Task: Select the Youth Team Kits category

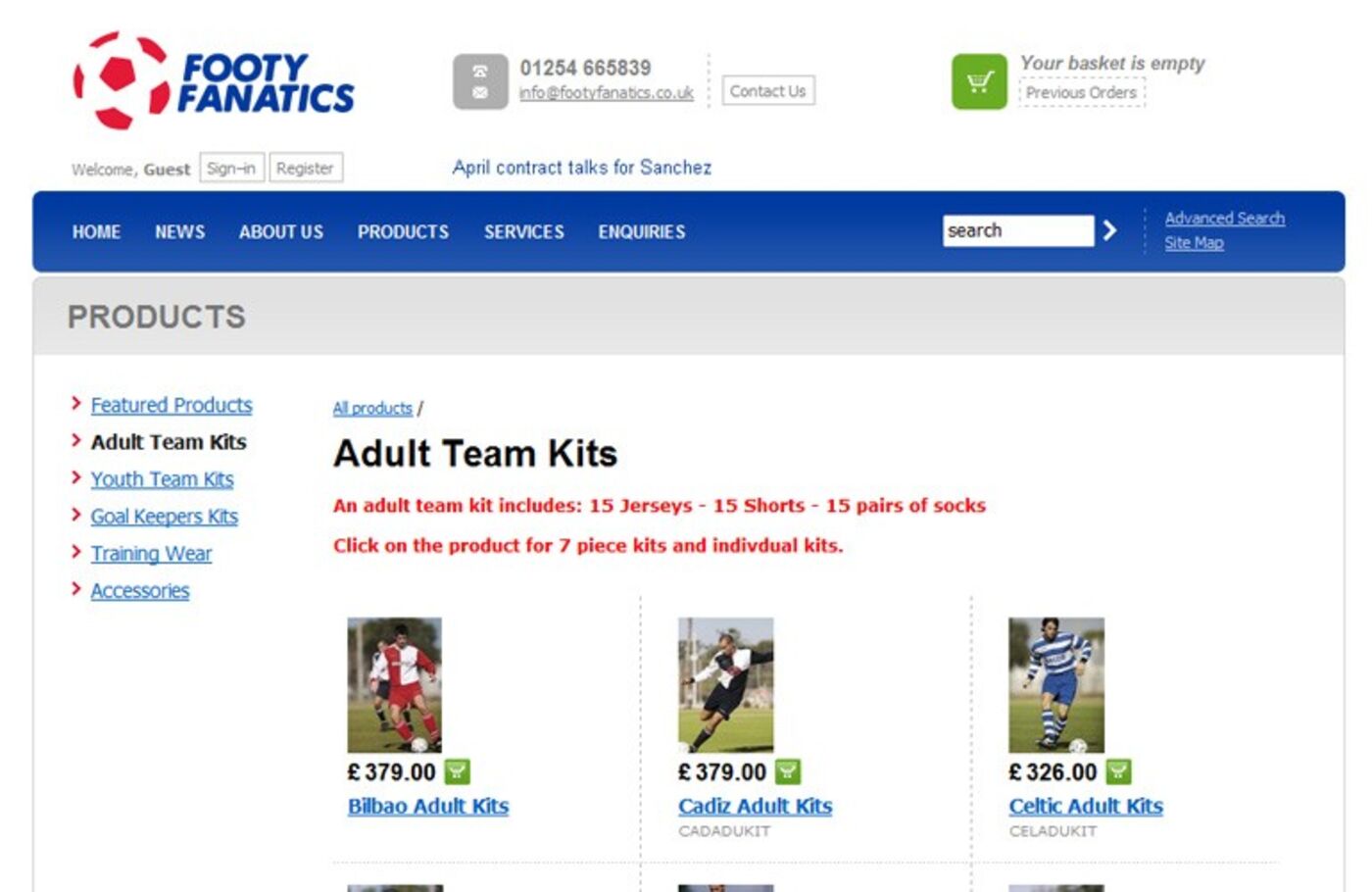Action: pos(162,479)
